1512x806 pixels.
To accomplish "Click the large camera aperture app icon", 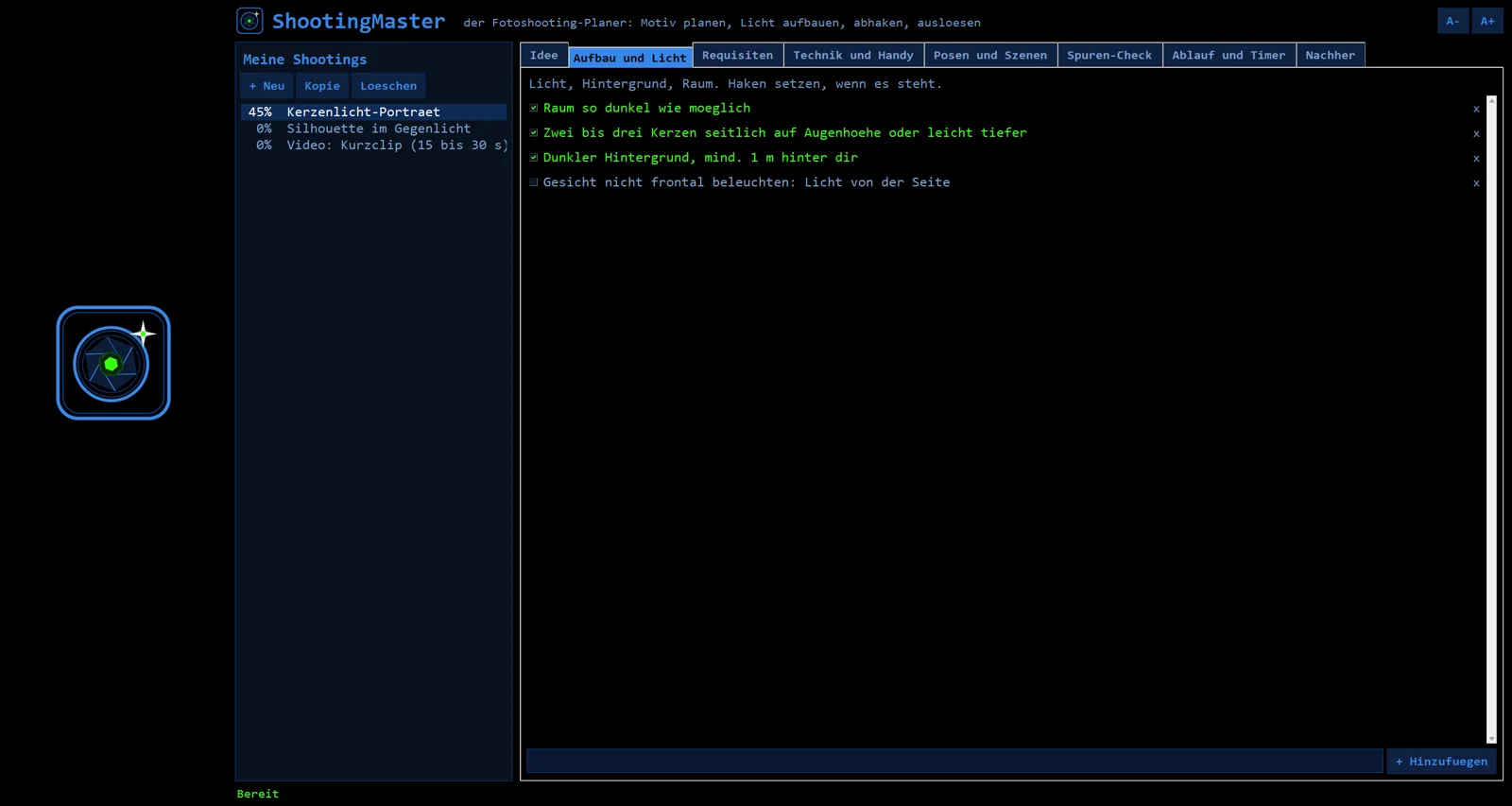I will point(113,363).
